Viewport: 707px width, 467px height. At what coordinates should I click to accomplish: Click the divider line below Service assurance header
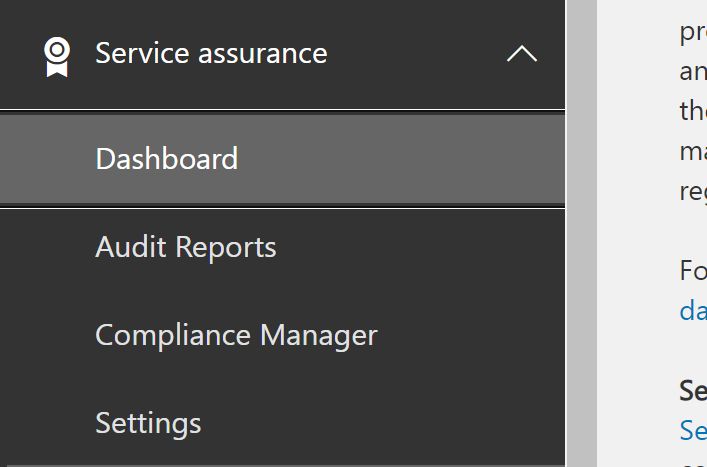tap(282, 110)
